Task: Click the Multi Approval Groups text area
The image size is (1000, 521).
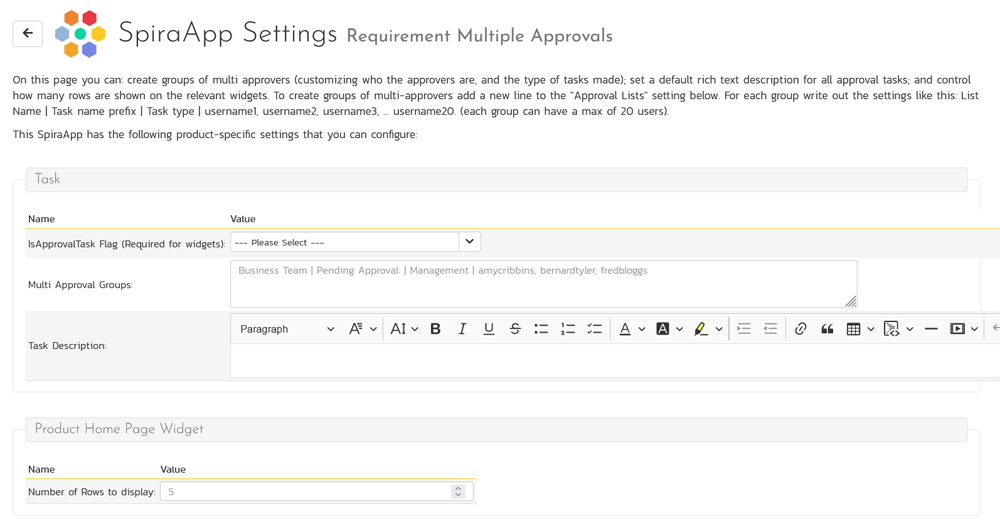Action: (543, 284)
